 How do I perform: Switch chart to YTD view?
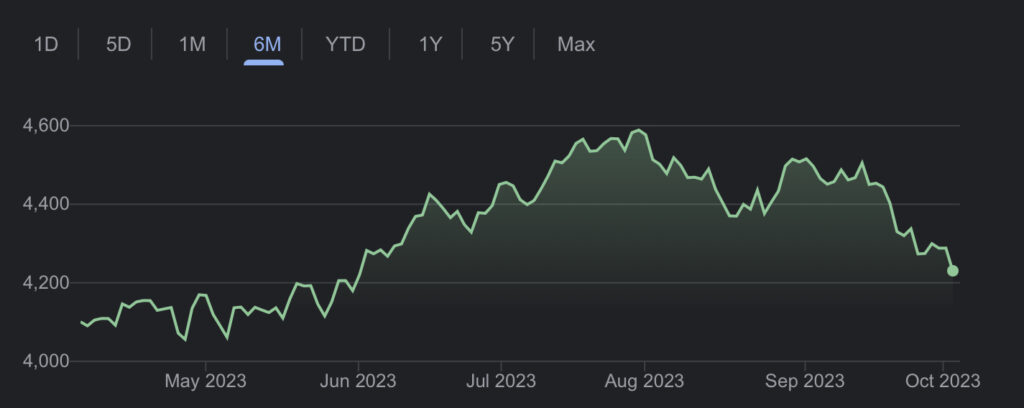pos(345,44)
